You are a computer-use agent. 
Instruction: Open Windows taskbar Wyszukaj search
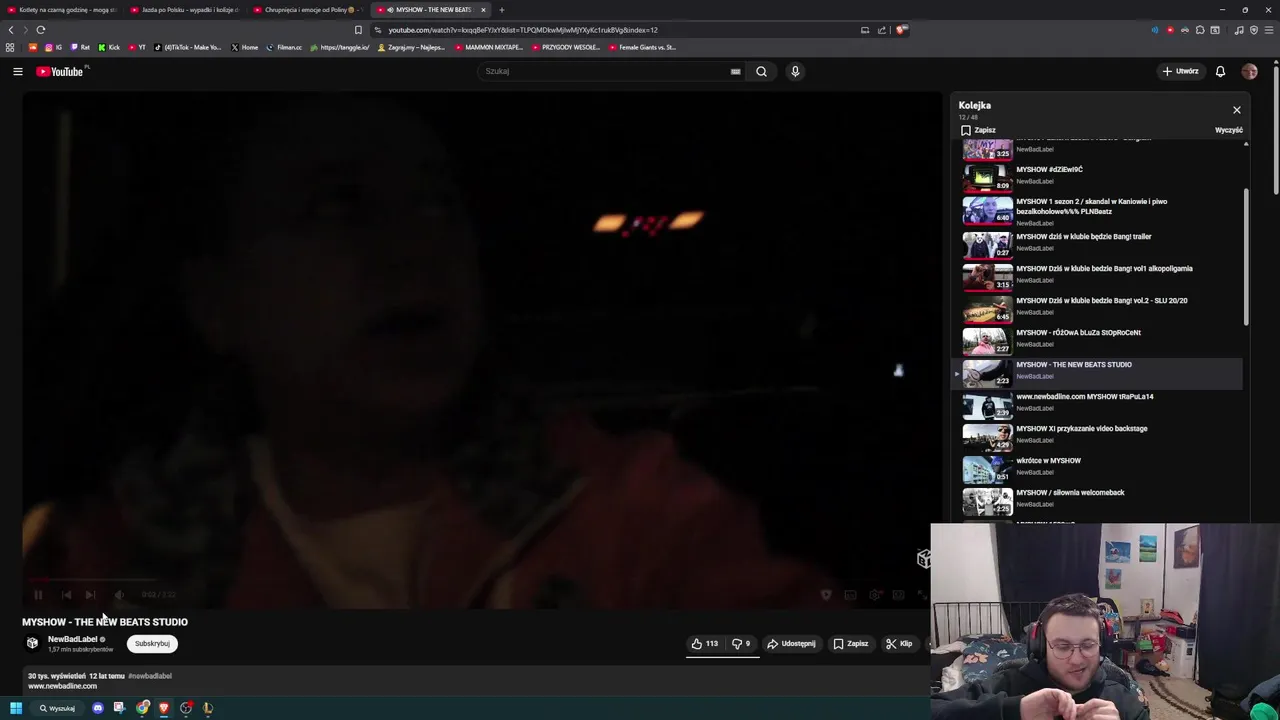[x=57, y=708]
